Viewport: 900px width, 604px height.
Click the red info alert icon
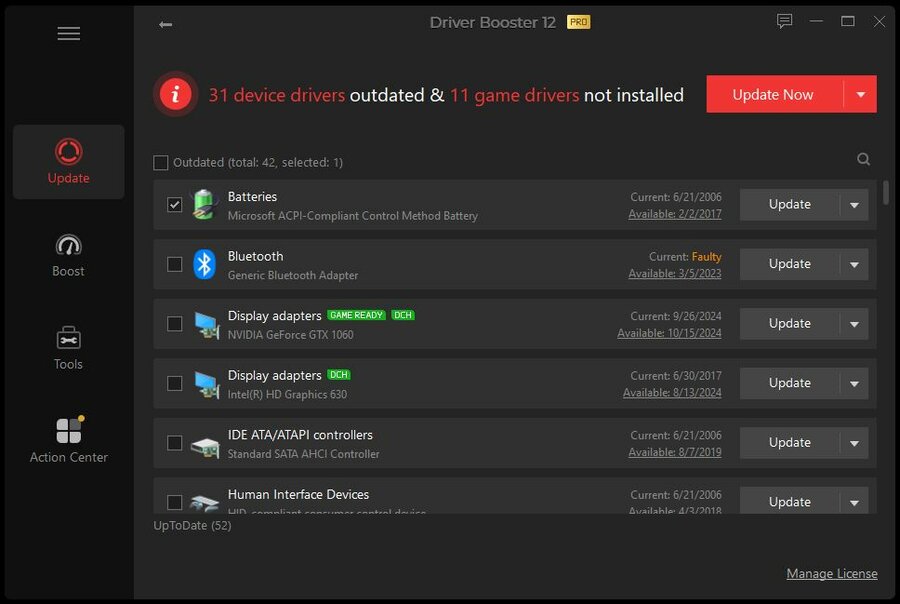click(176, 95)
